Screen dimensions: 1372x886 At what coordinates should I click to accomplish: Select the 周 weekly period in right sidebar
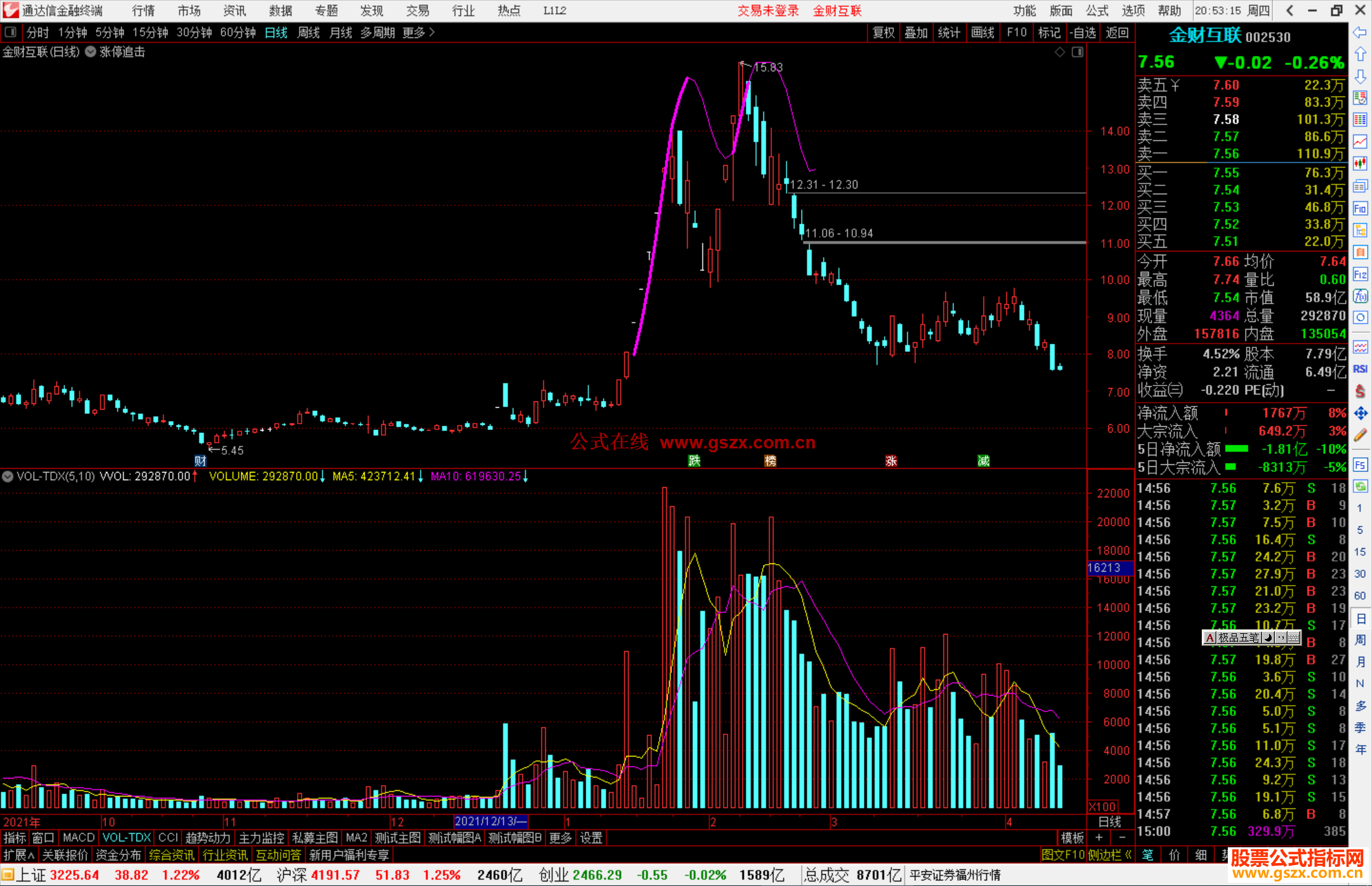tap(1360, 640)
